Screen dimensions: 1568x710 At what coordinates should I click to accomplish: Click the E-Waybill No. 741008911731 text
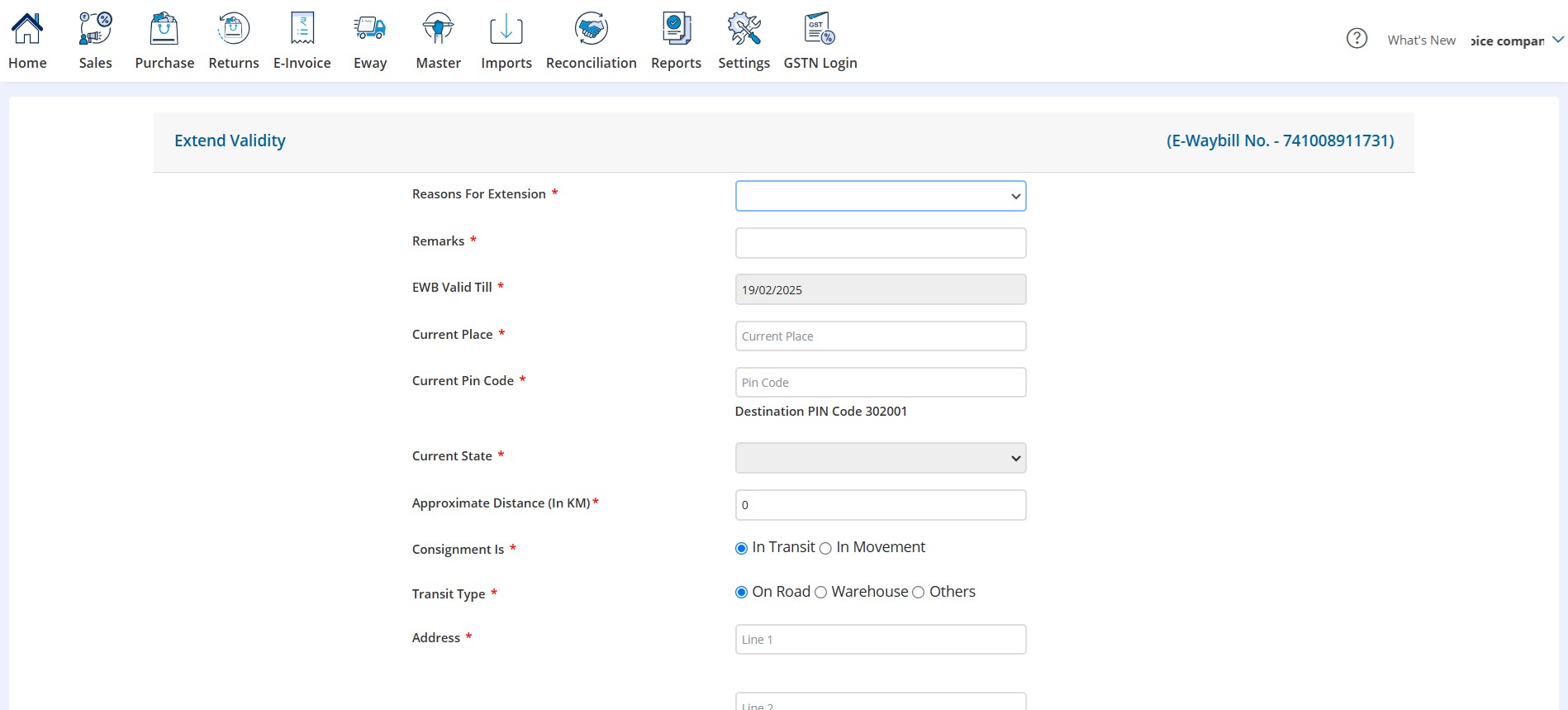click(x=1281, y=141)
